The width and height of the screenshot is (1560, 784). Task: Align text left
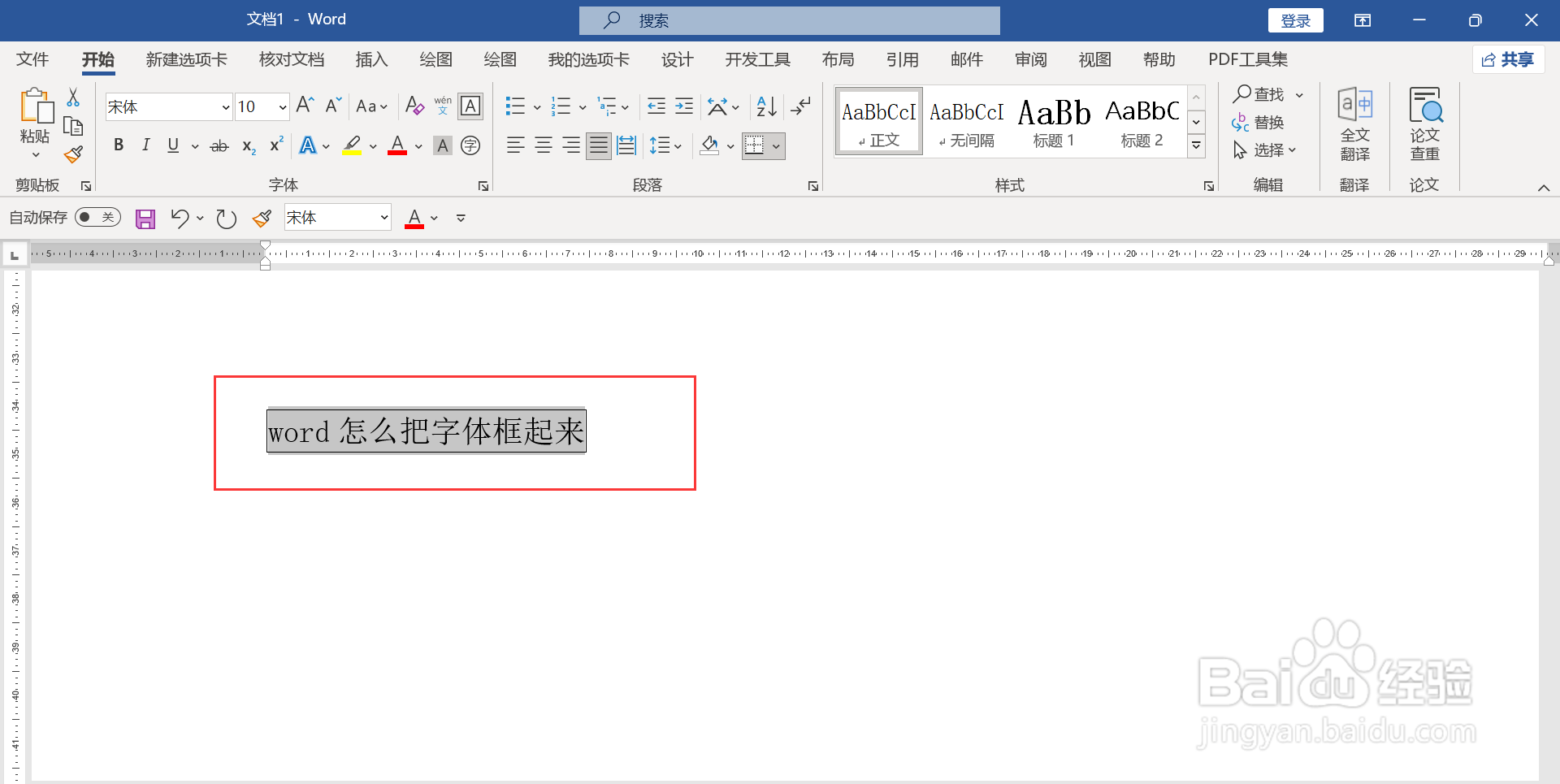[515, 145]
